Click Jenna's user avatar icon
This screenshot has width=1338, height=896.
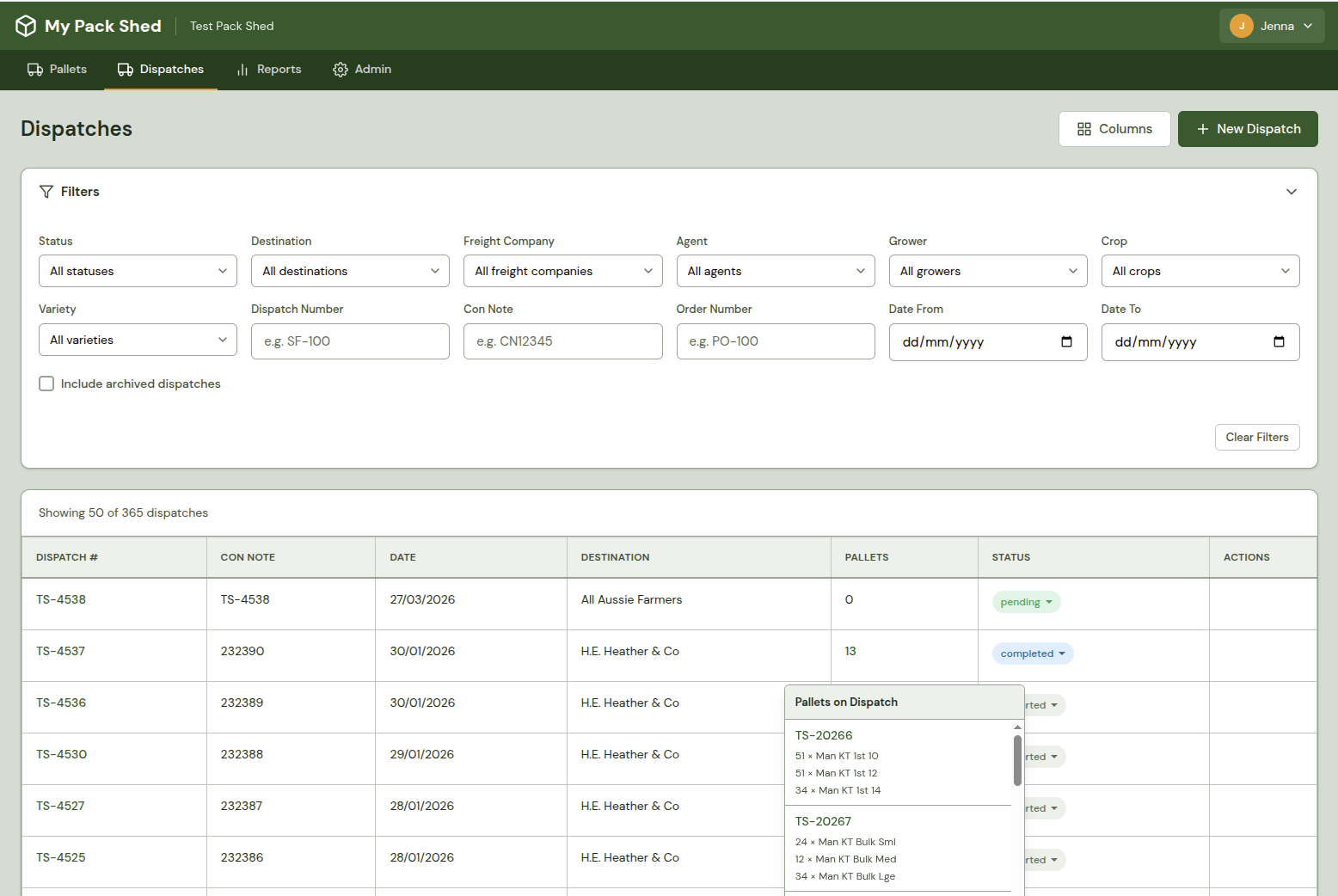1241,26
